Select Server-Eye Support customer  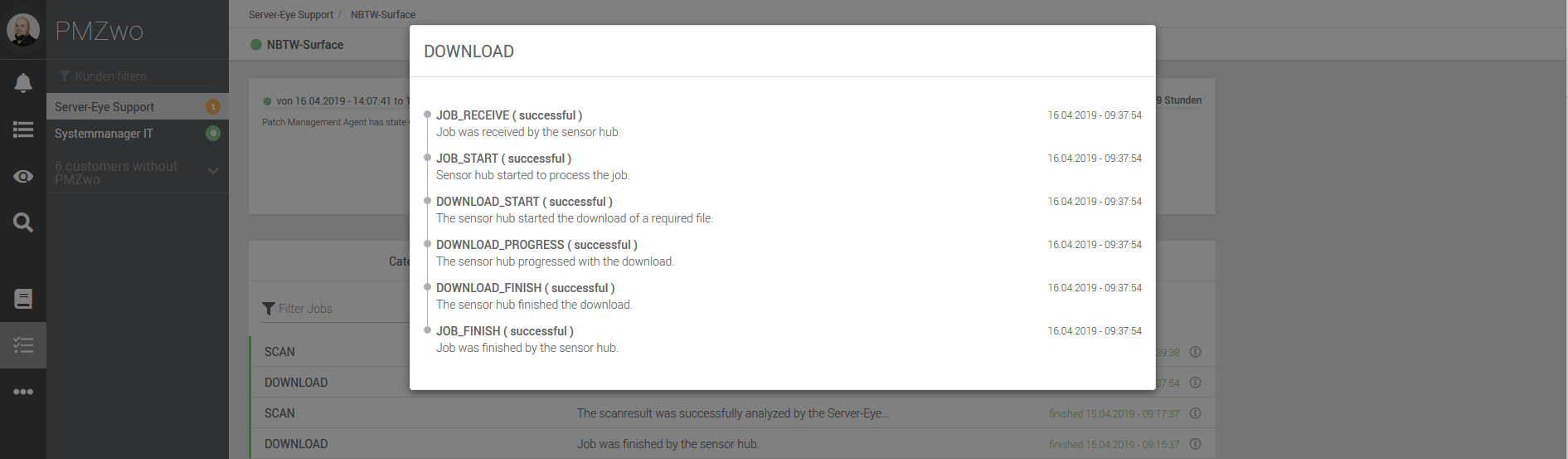click(104, 107)
